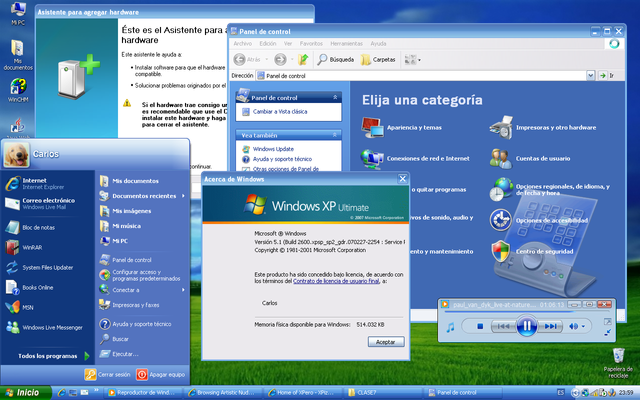
Task: Click the up-folder icon in Panel de control toolbar
Action: pos(303,60)
